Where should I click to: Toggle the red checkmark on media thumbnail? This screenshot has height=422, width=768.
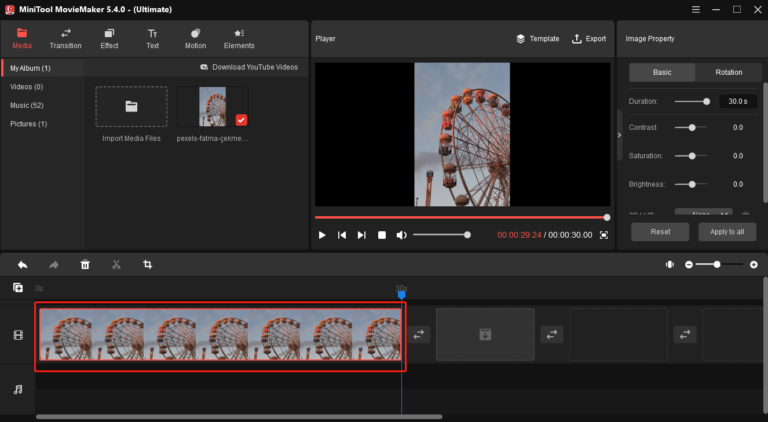[x=241, y=119]
